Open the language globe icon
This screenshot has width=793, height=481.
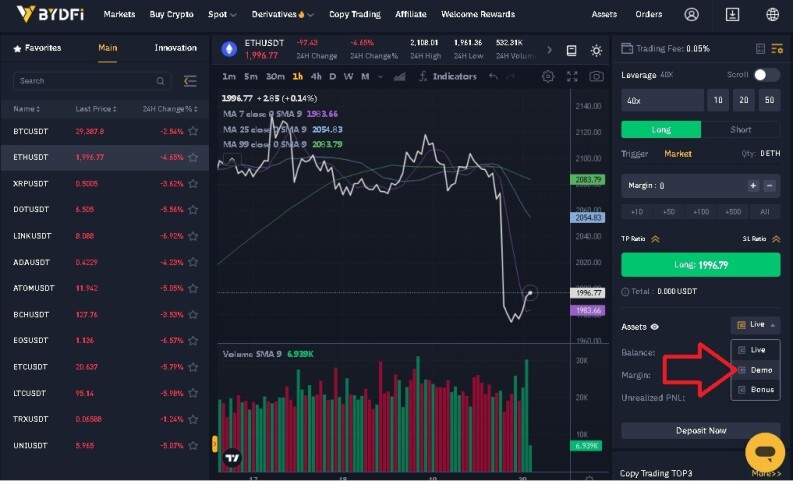[x=772, y=14]
